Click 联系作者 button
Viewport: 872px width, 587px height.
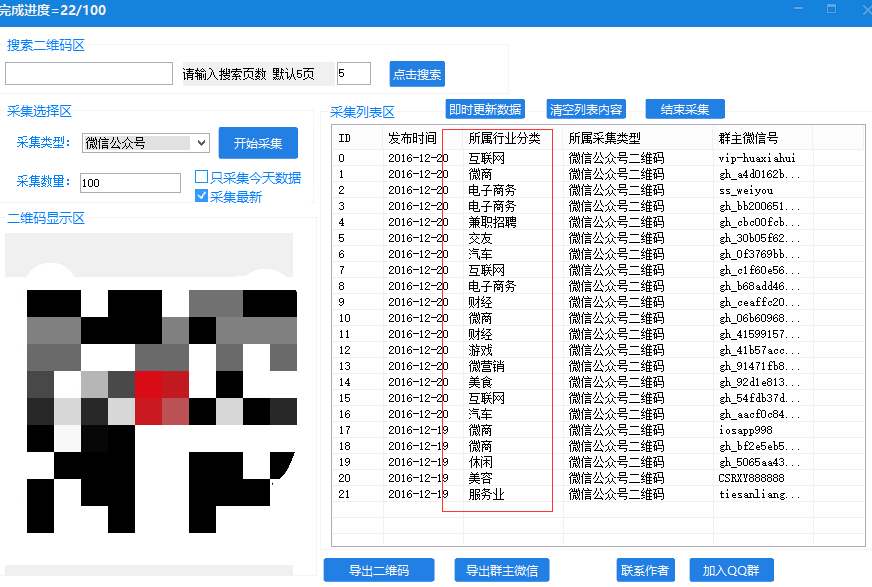coord(645,570)
